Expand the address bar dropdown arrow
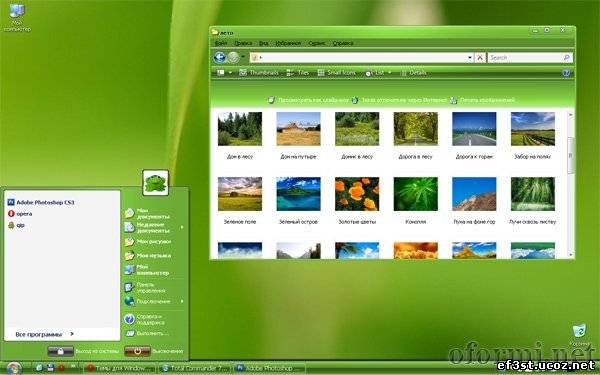The width and height of the screenshot is (600, 375). point(470,57)
